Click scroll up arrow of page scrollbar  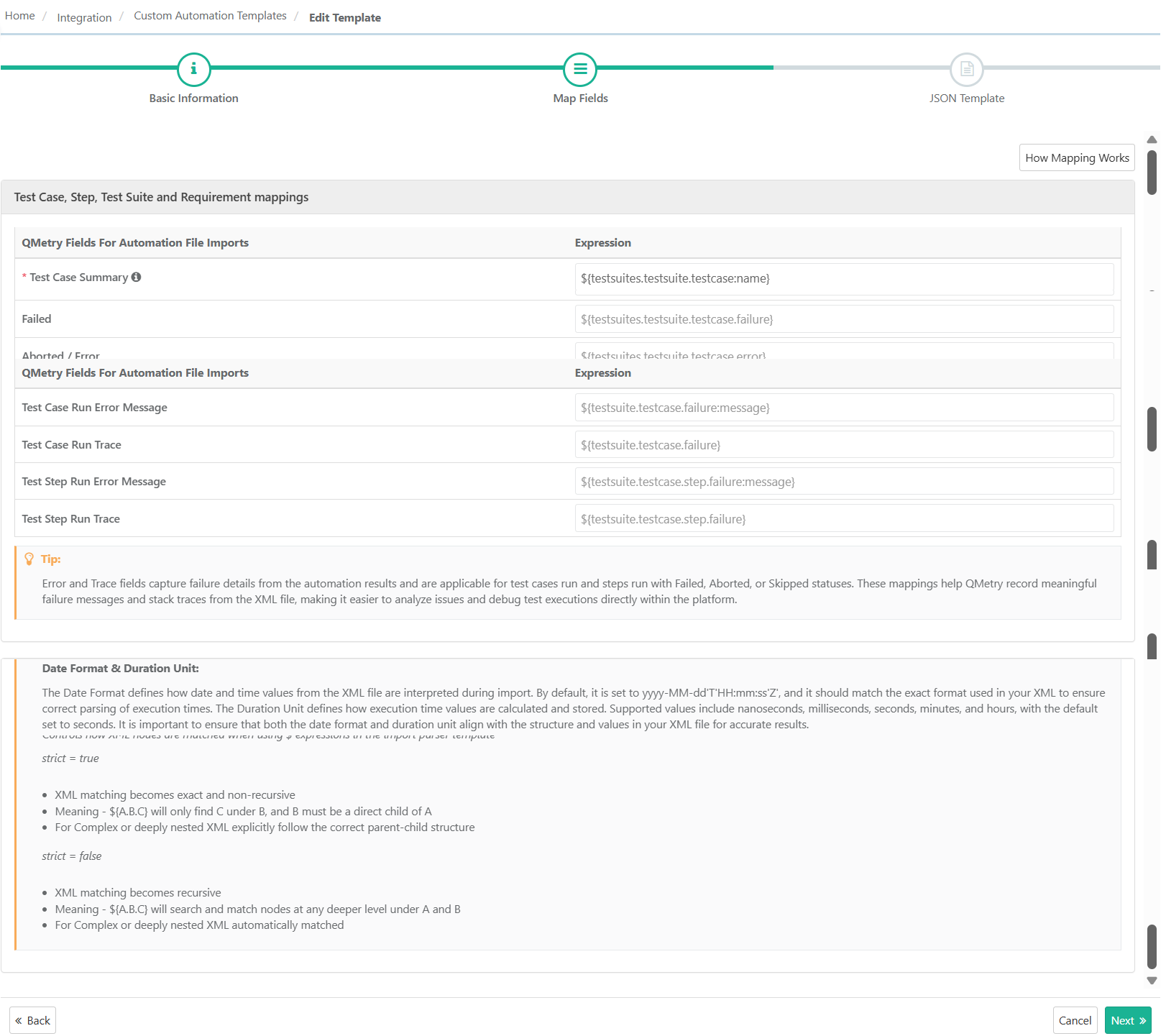click(x=1152, y=139)
